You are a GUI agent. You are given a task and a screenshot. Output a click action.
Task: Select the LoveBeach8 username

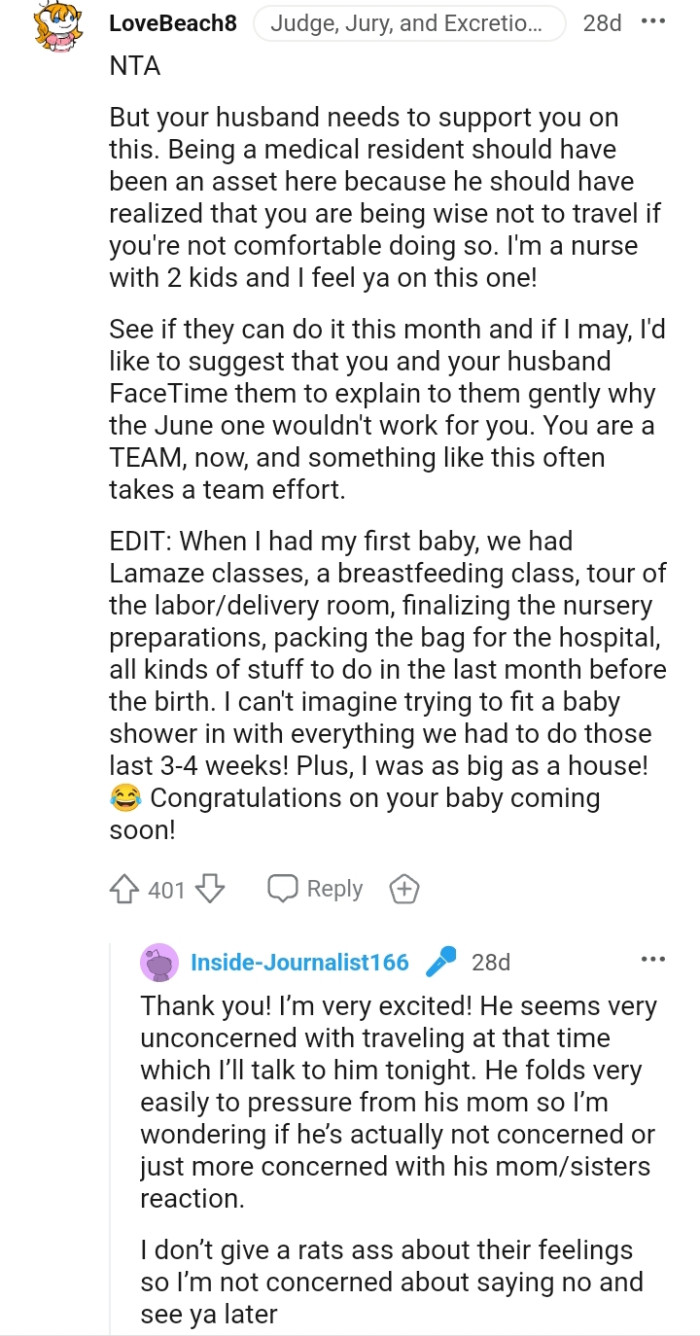click(x=172, y=23)
